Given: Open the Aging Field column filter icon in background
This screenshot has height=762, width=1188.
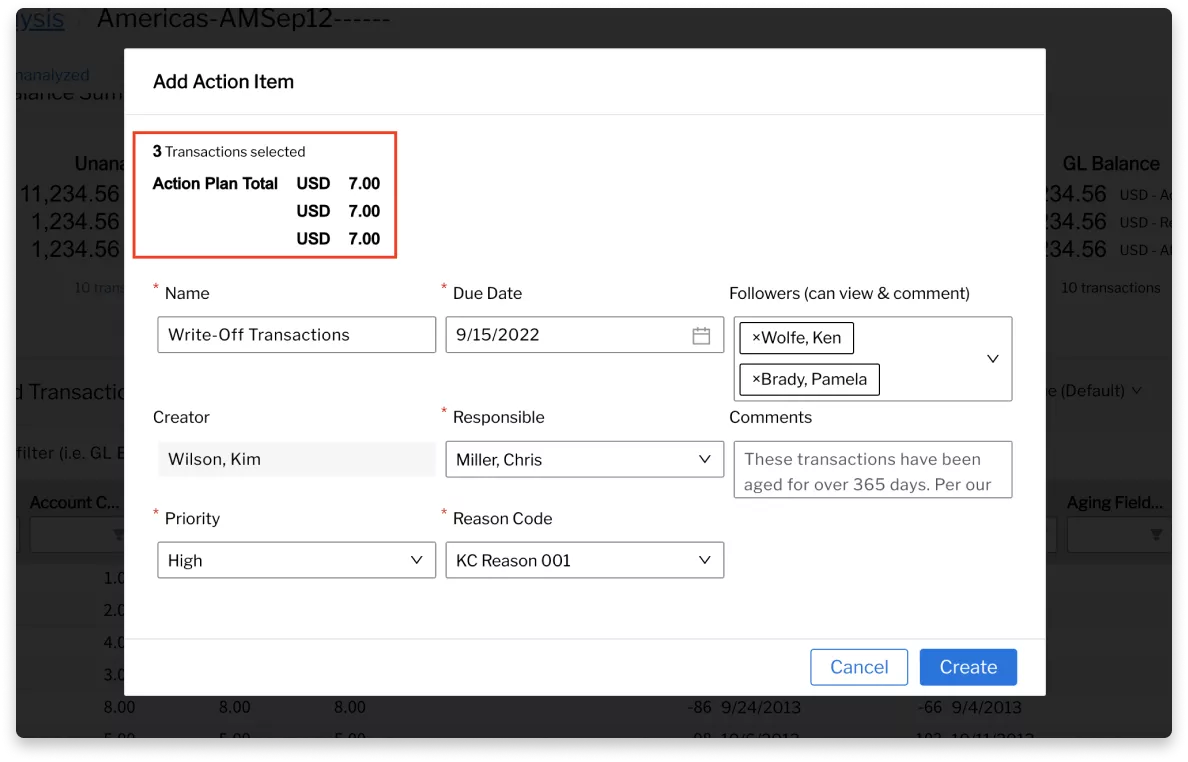Looking at the screenshot, I should tap(1156, 536).
